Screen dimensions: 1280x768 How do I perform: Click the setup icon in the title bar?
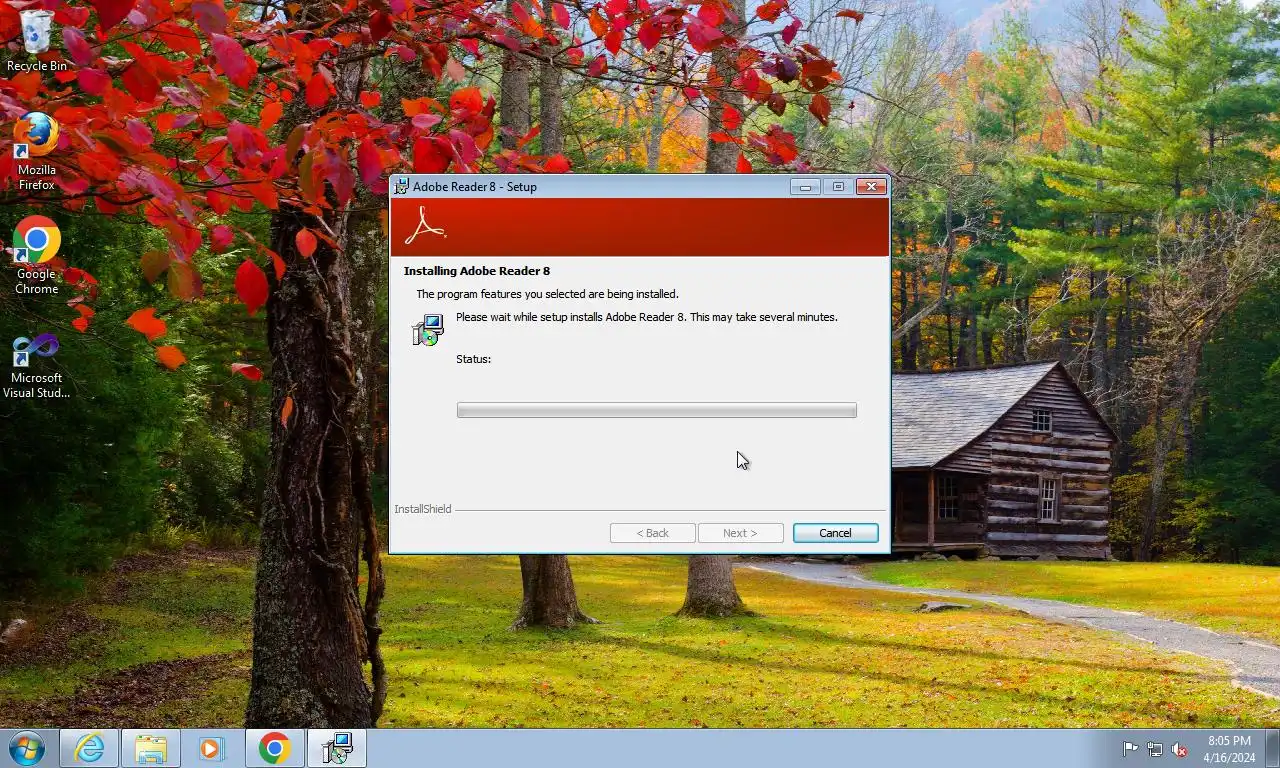402,186
